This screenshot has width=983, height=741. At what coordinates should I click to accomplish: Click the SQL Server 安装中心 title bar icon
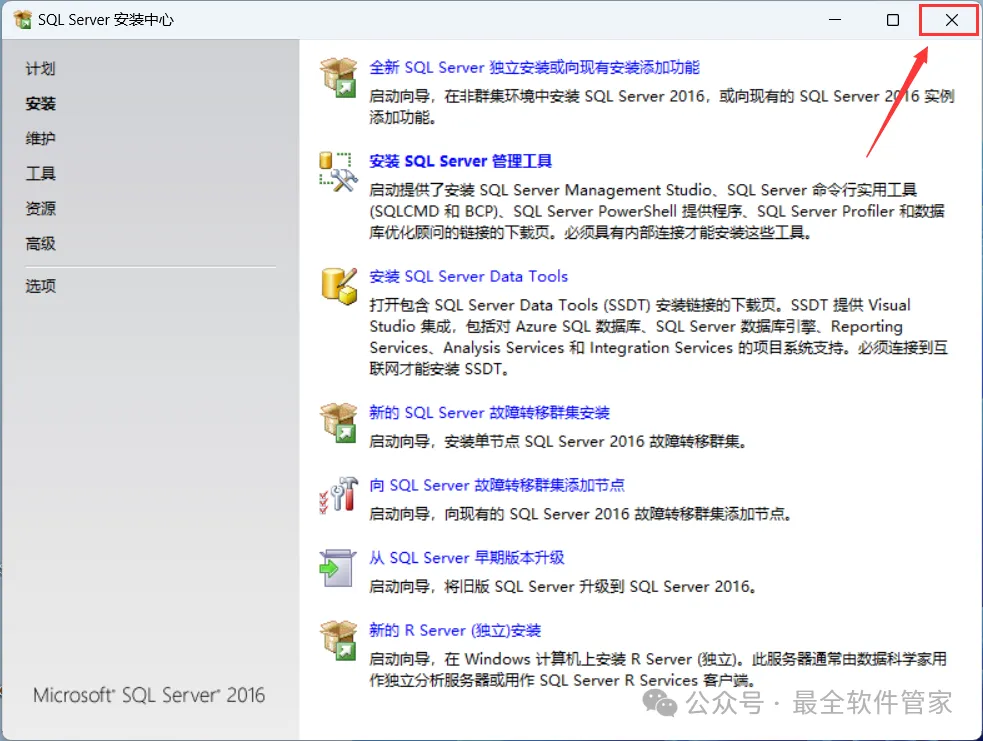click(23, 19)
